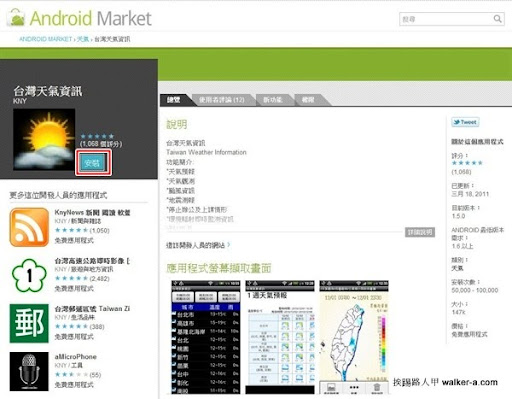
Task: Switch to the 權限 permissions tab
Action: 308,100
